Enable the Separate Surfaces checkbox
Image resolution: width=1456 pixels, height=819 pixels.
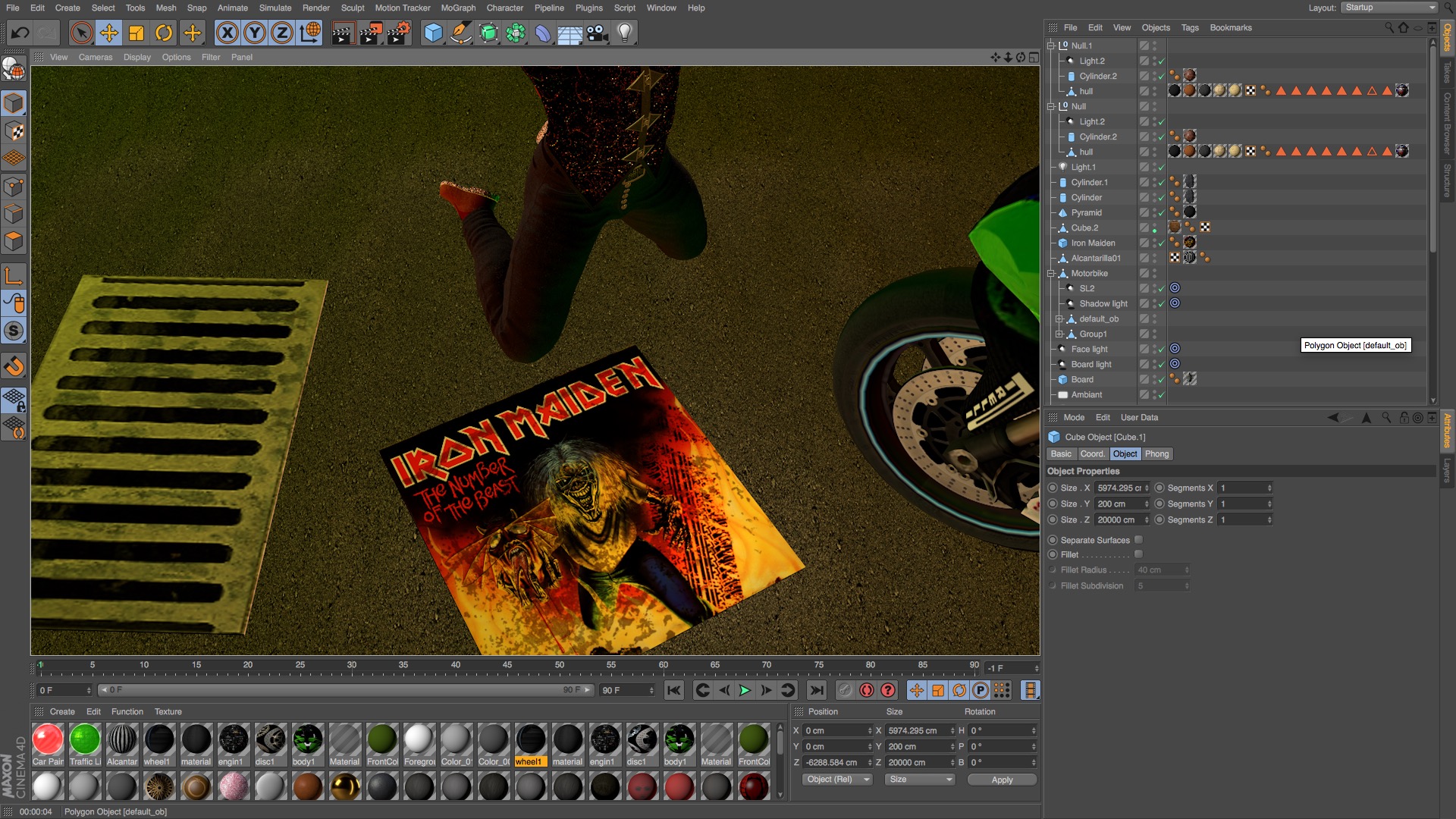coord(1138,540)
